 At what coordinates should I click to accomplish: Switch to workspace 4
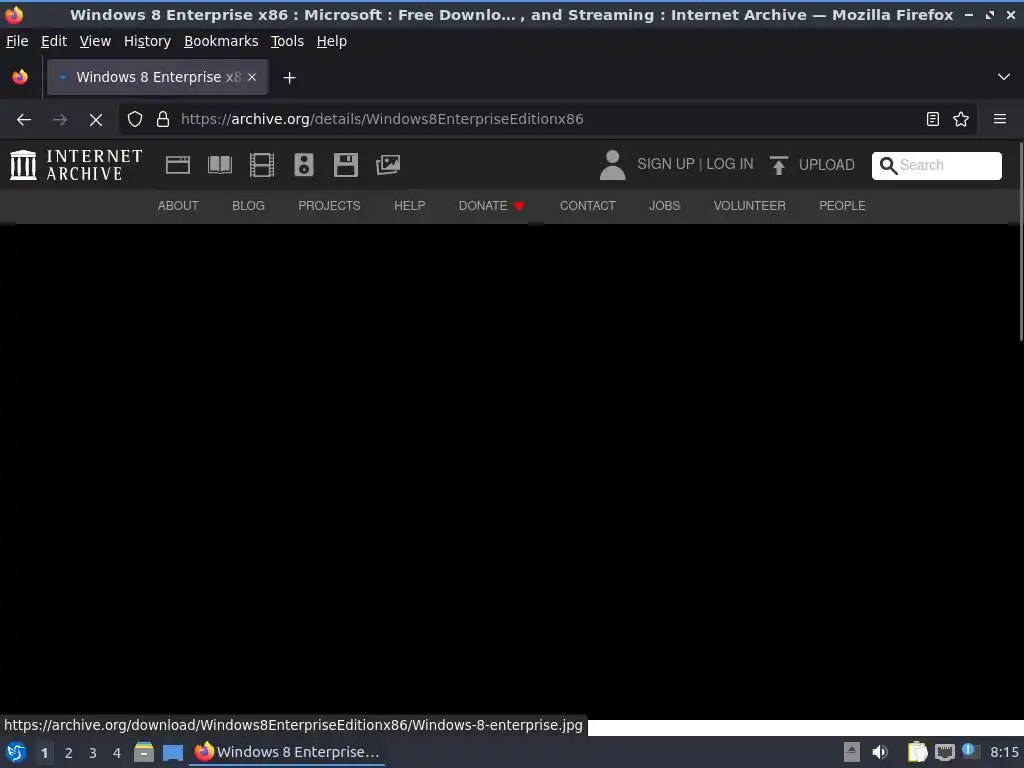[x=117, y=753]
